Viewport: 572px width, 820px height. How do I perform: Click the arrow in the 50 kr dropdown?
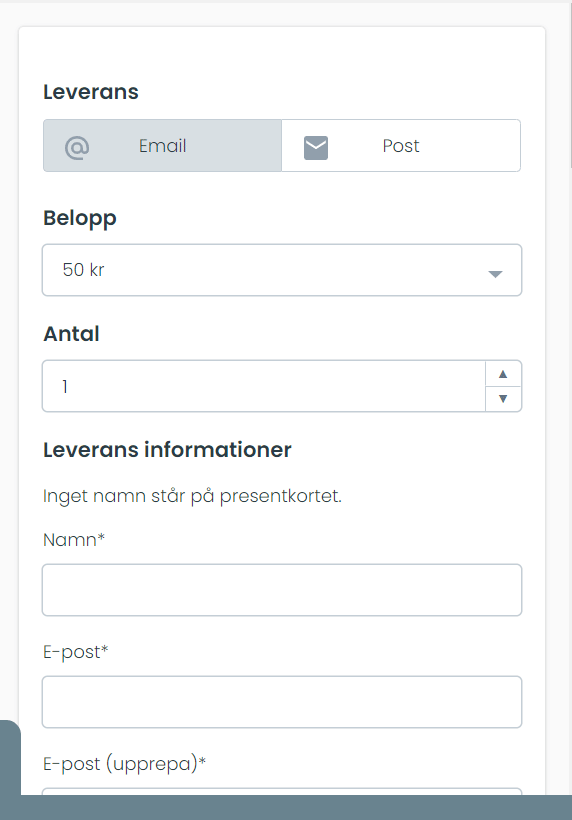point(495,274)
